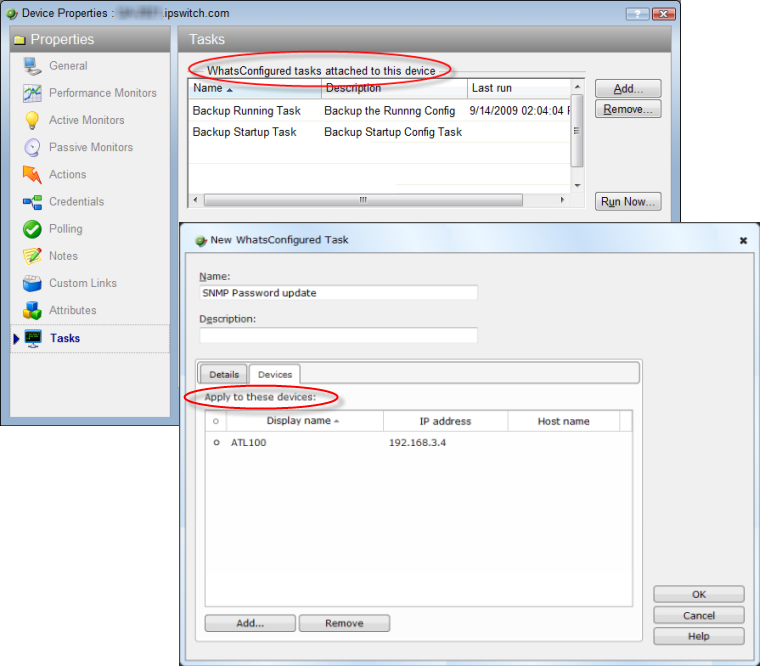Select the Backup Running Task row
This screenshot has height=672, width=766.
(x=379, y=111)
